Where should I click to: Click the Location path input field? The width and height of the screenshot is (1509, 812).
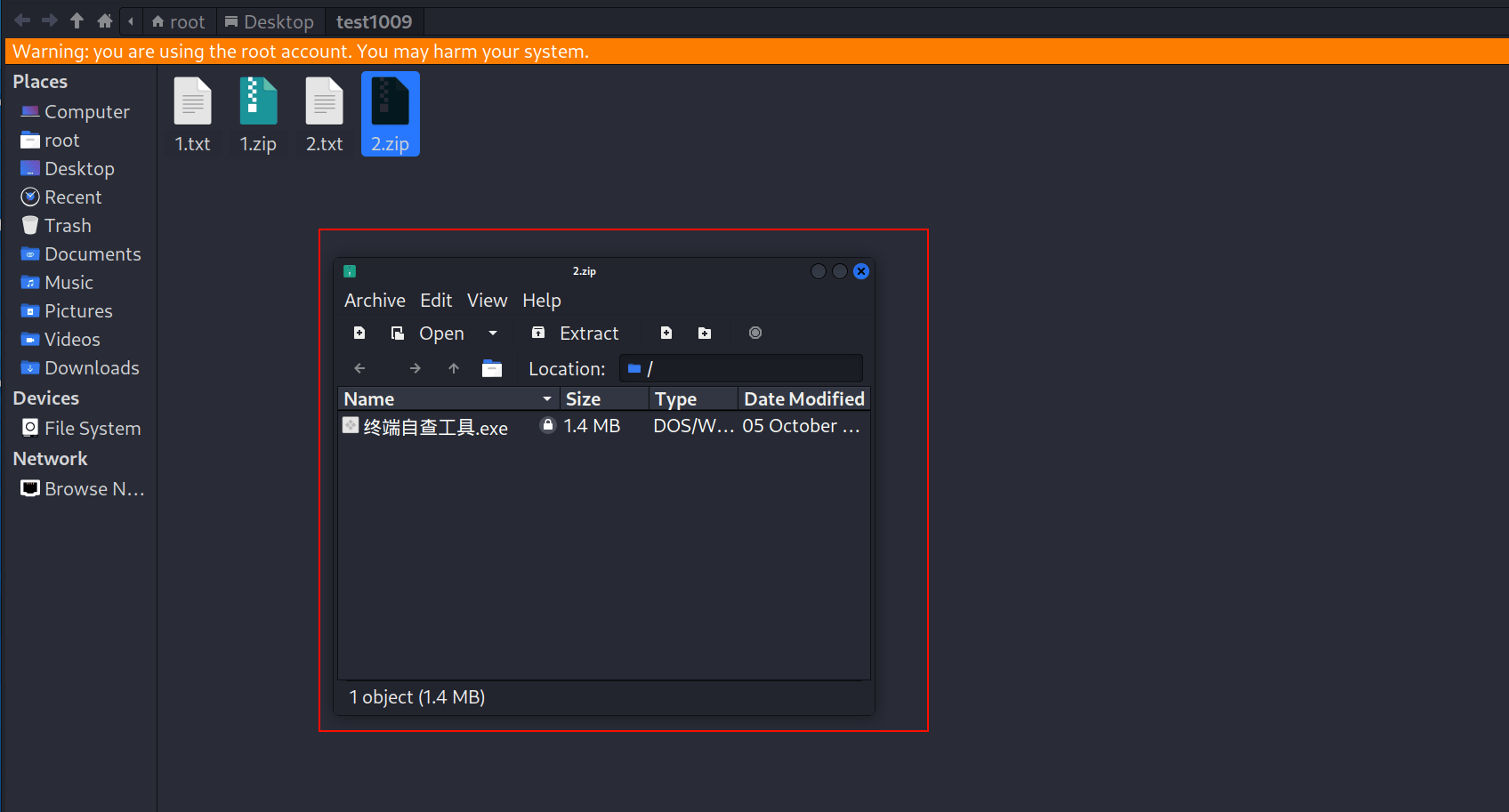[x=741, y=368]
